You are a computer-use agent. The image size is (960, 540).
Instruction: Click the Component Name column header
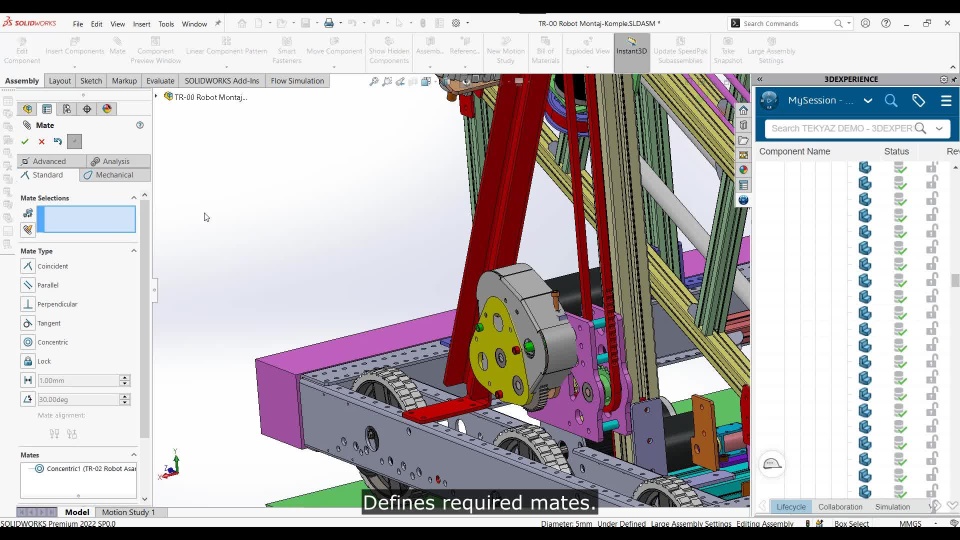[795, 151]
